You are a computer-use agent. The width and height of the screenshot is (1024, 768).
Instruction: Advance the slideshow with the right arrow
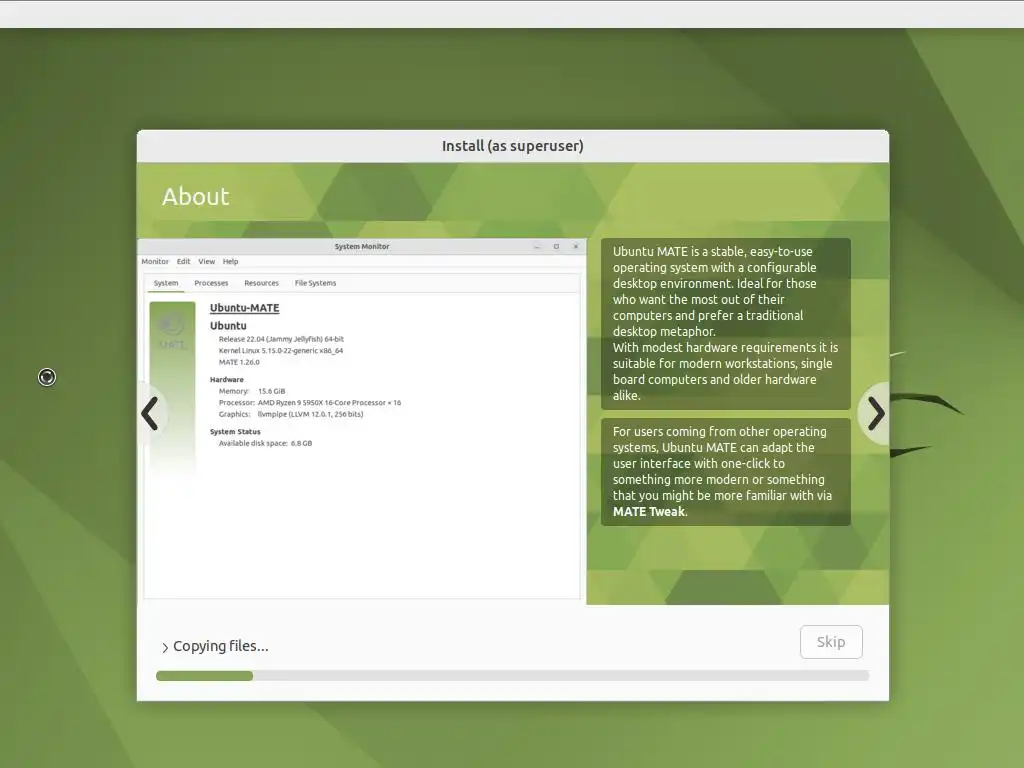(x=876, y=413)
